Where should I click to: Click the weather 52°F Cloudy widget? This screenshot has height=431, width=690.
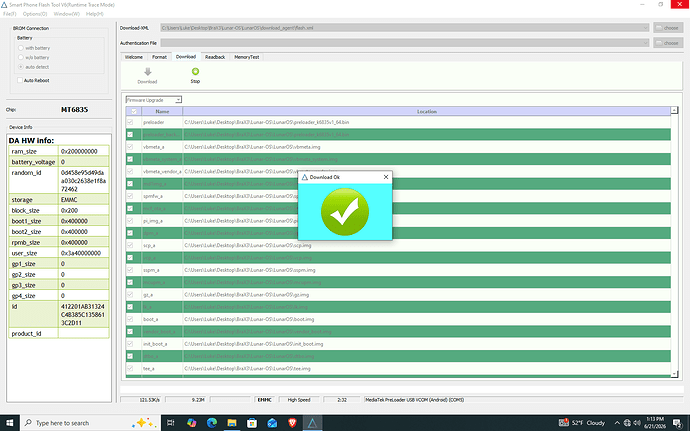pos(582,423)
